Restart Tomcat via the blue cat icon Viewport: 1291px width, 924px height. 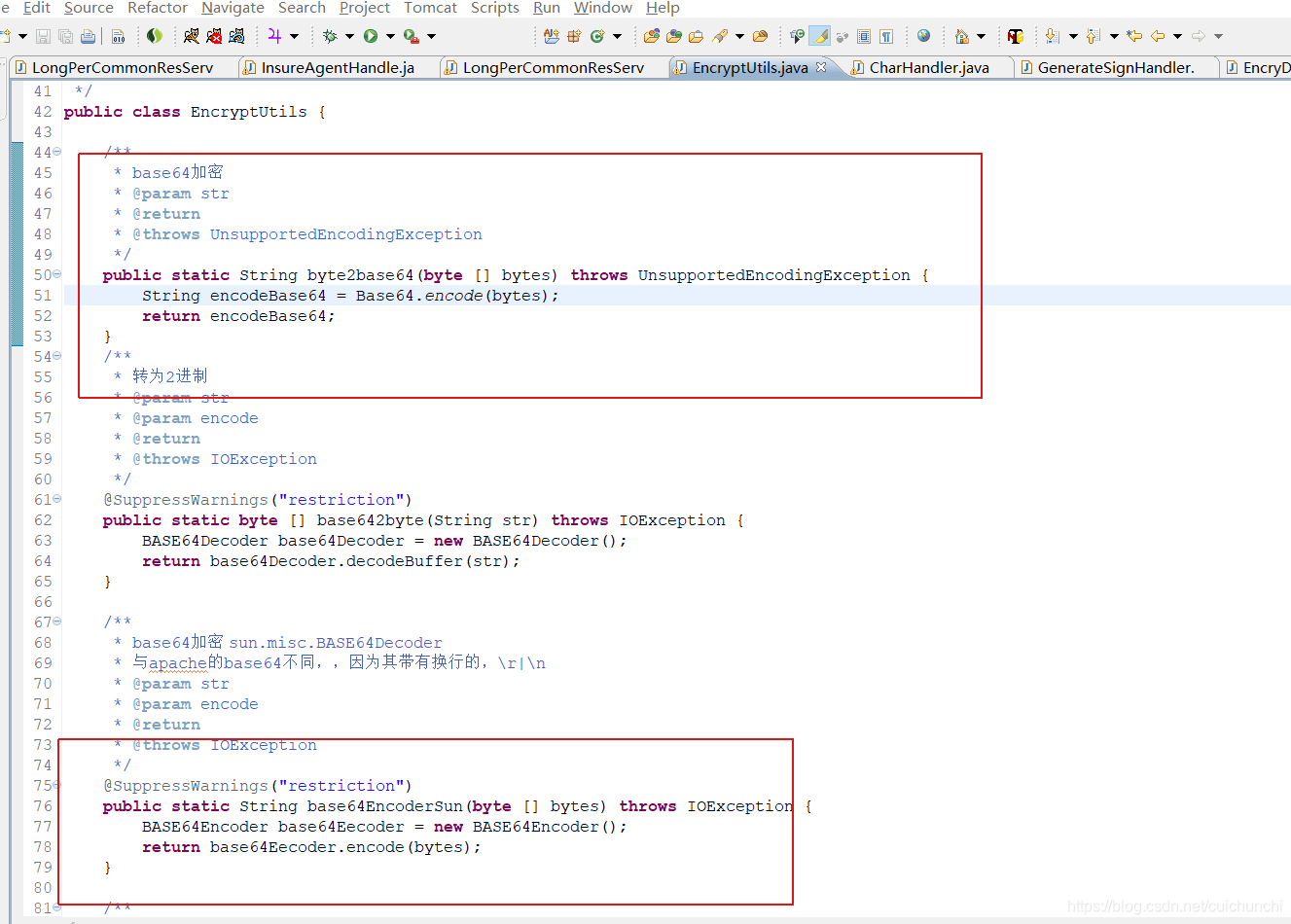[x=237, y=36]
